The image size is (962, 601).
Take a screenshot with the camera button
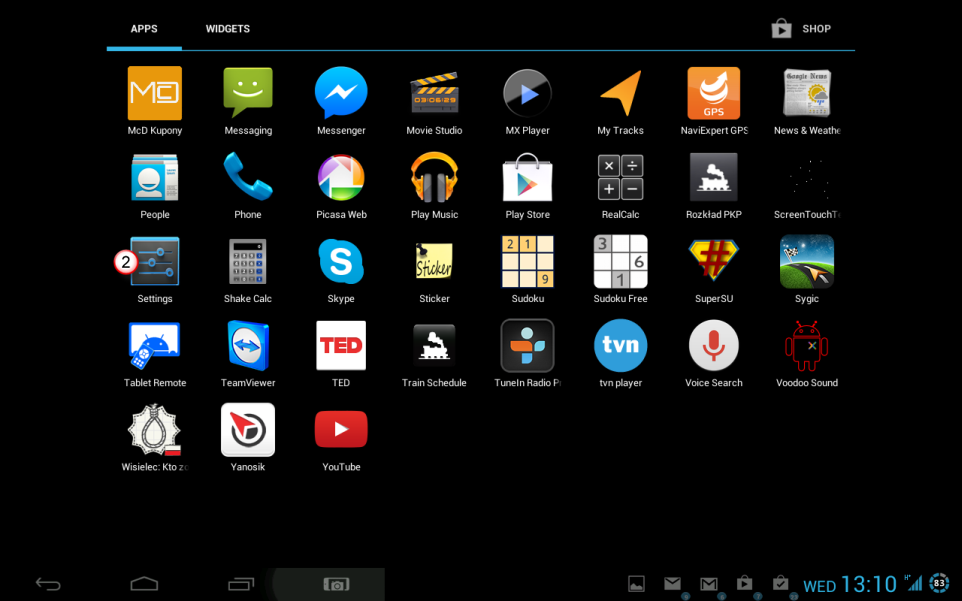336,585
